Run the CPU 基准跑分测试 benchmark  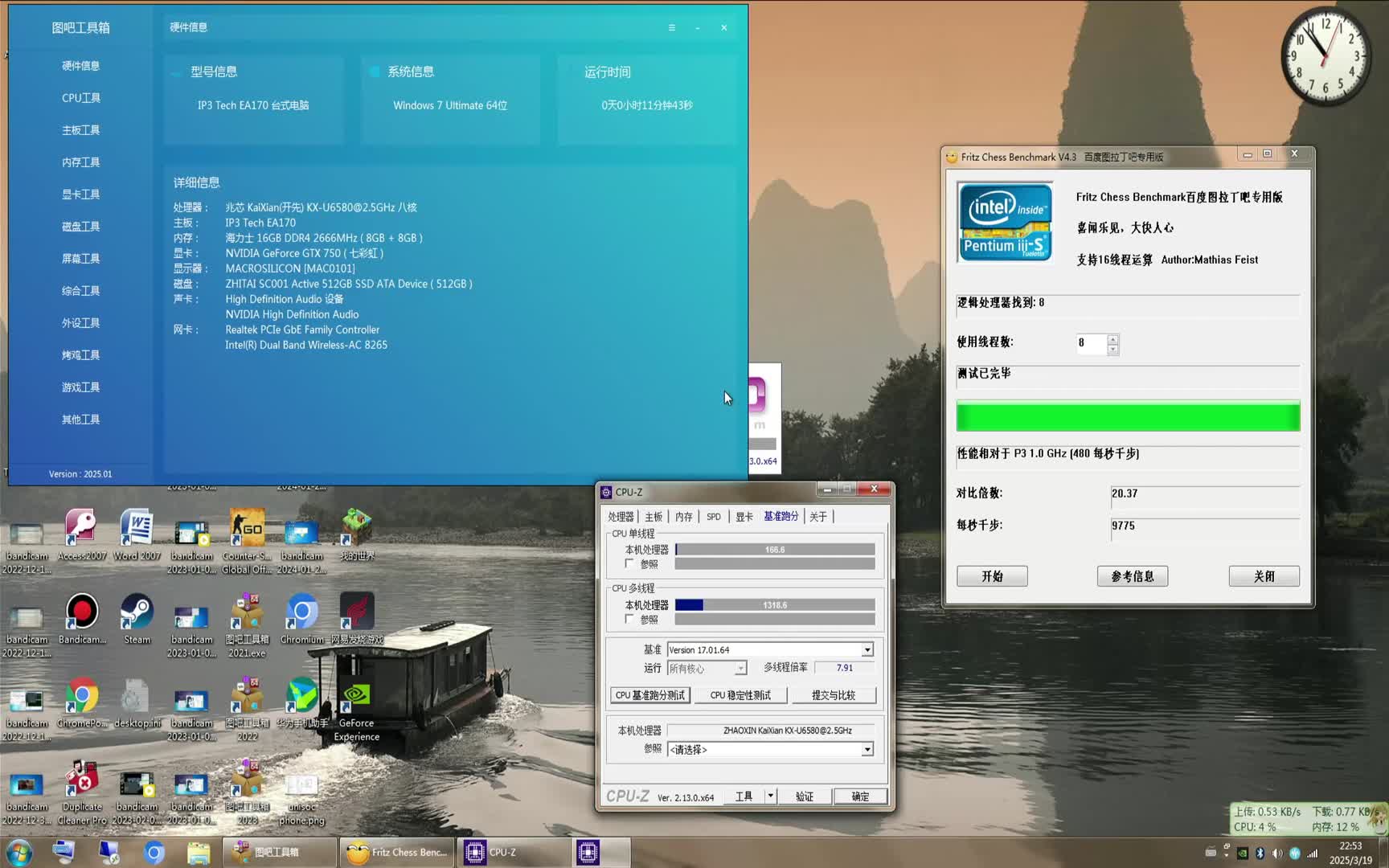click(649, 694)
